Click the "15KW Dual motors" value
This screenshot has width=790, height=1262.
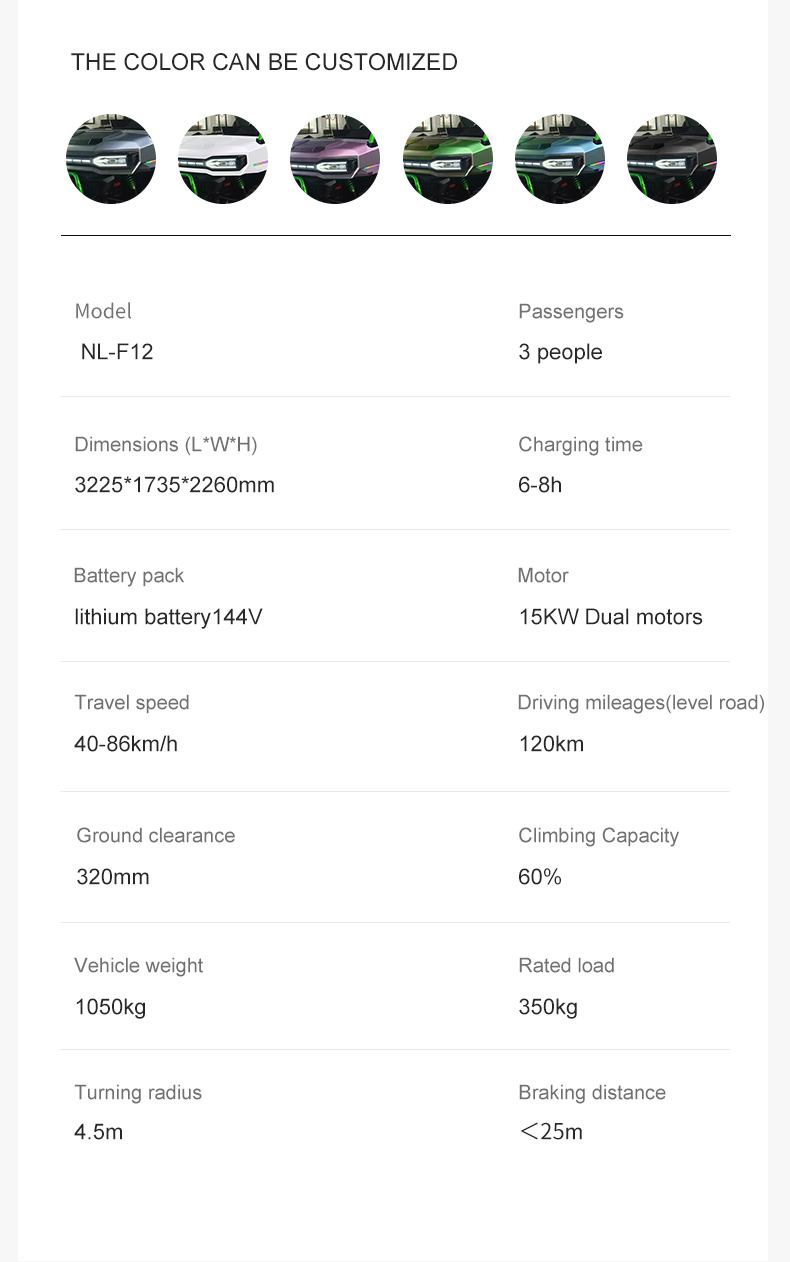[x=610, y=617]
